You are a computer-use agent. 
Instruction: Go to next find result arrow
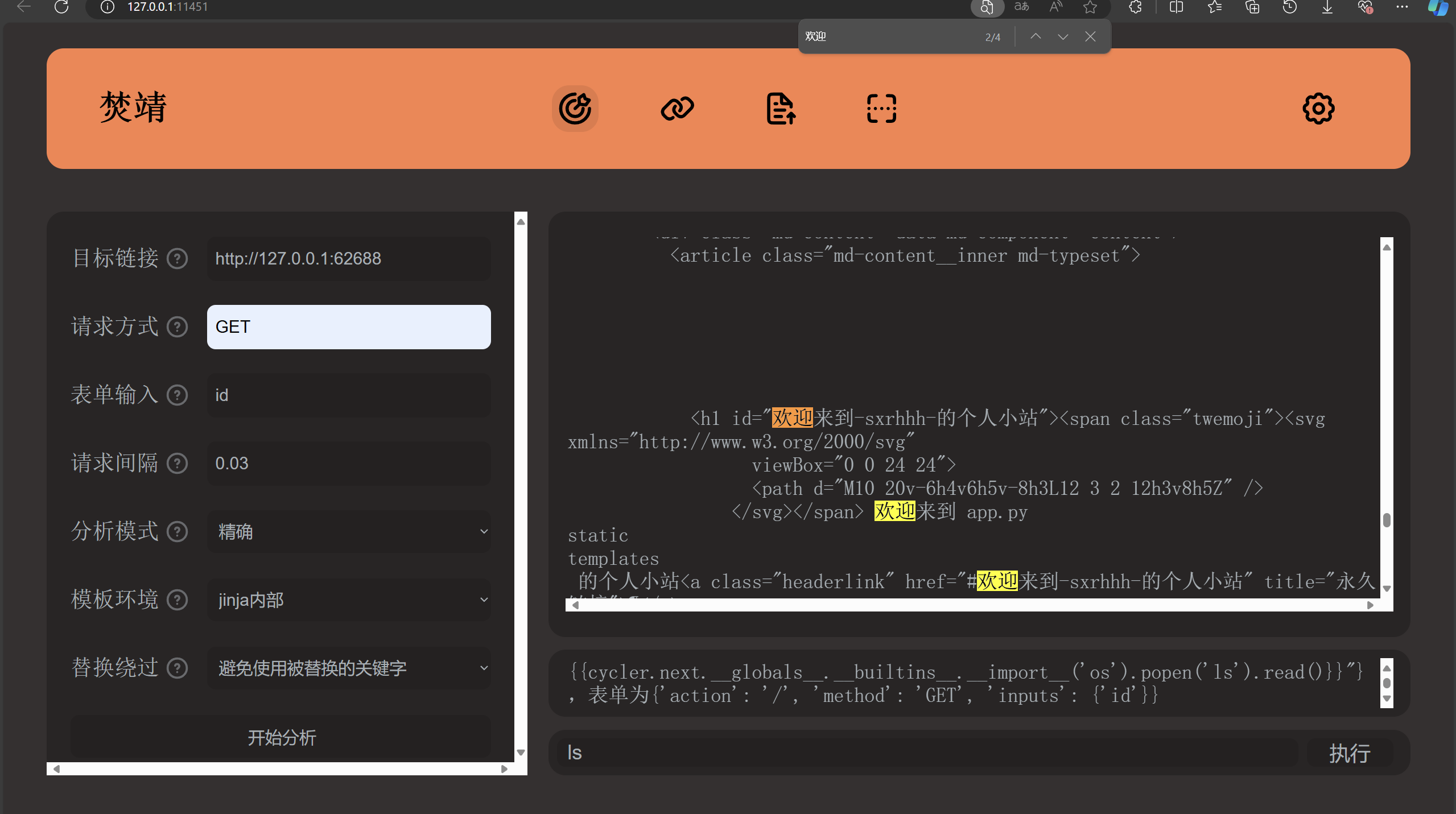1063,36
